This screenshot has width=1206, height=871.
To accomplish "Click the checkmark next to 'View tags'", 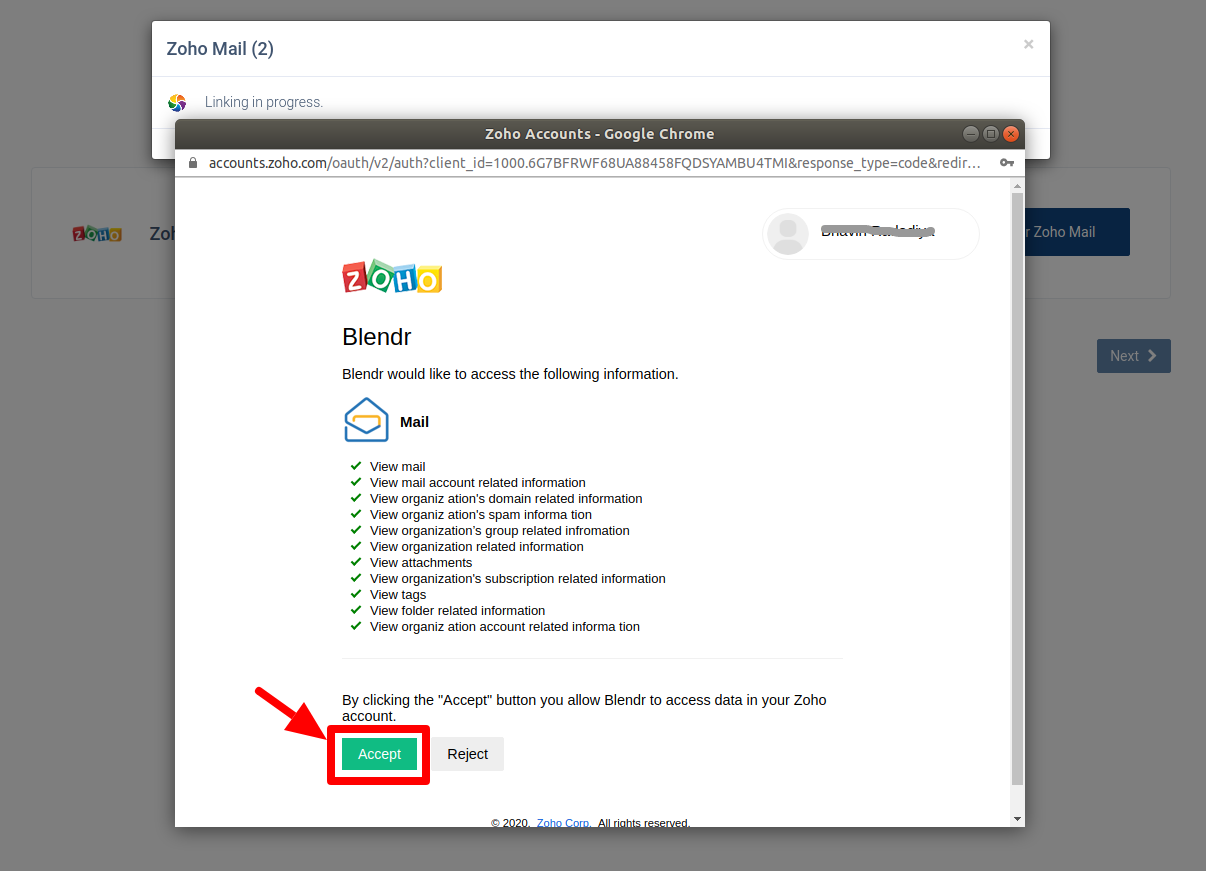I will pyautogui.click(x=356, y=594).
